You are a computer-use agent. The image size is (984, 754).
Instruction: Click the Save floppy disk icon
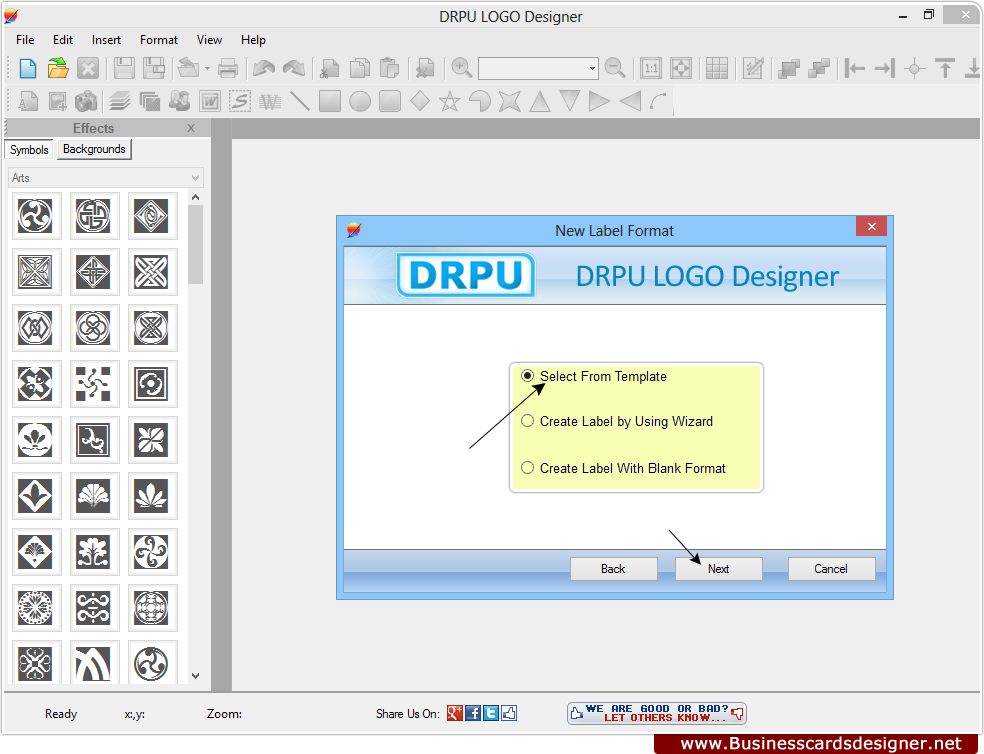coord(124,68)
